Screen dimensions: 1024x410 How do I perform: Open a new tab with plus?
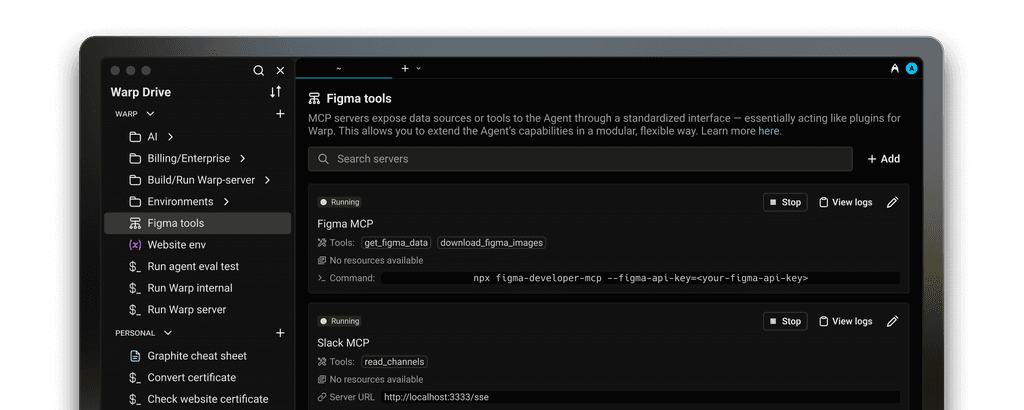coord(405,68)
